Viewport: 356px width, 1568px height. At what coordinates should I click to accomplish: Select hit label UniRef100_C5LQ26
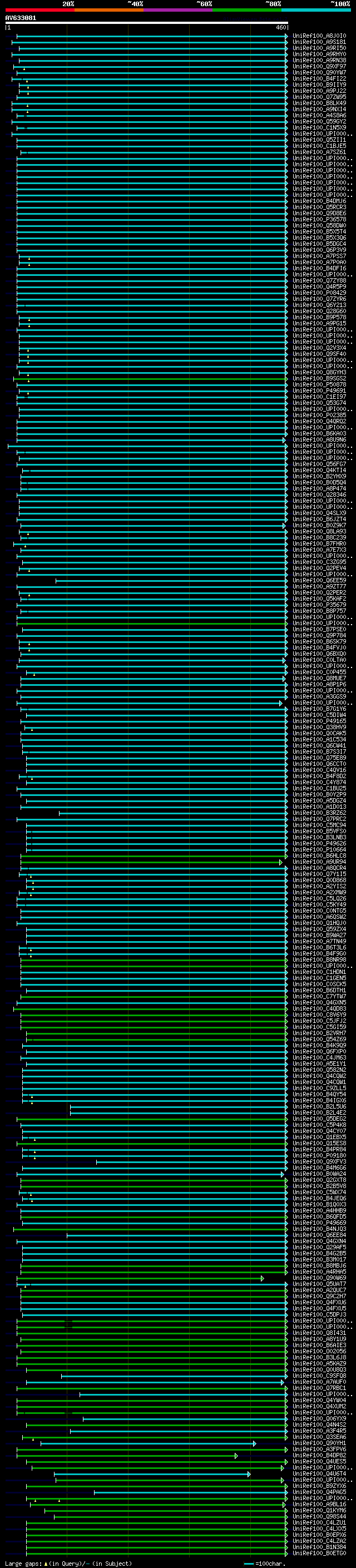[x=319, y=898]
